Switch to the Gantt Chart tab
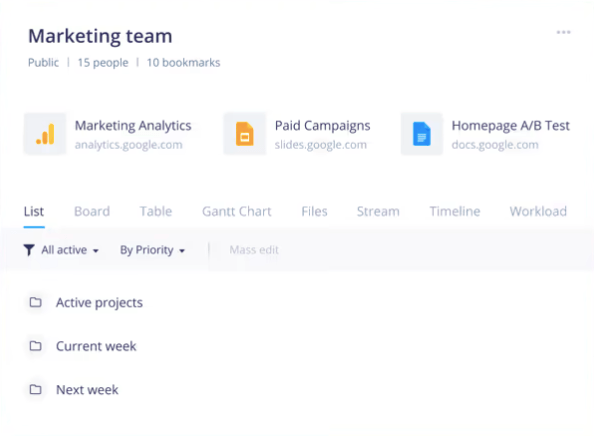 coord(237,211)
